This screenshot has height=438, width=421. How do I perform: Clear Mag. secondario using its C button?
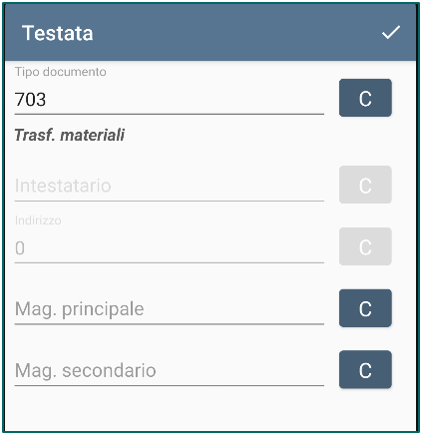coord(365,369)
